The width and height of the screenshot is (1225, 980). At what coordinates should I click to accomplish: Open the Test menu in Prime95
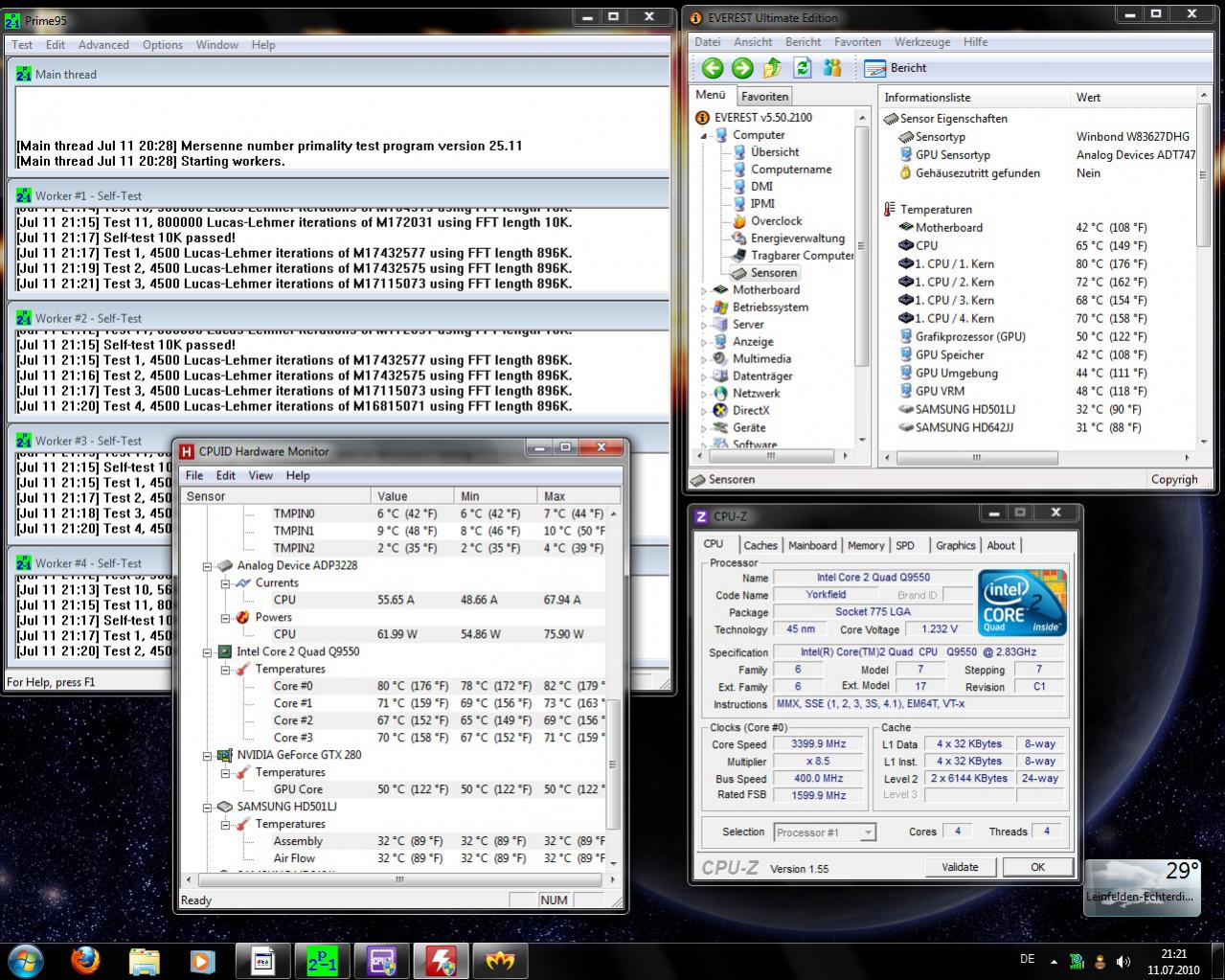[x=22, y=45]
